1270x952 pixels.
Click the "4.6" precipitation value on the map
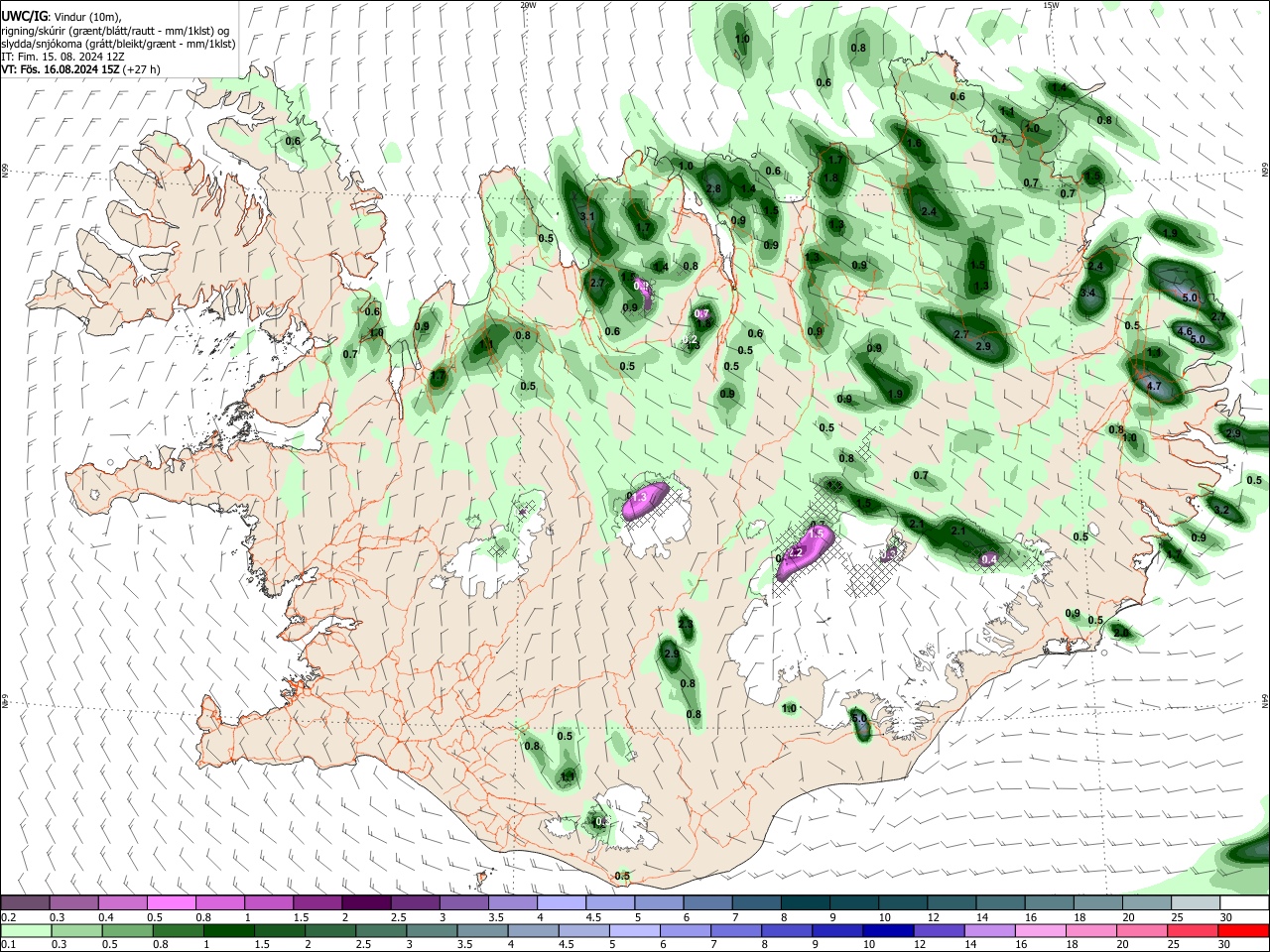tap(1184, 331)
